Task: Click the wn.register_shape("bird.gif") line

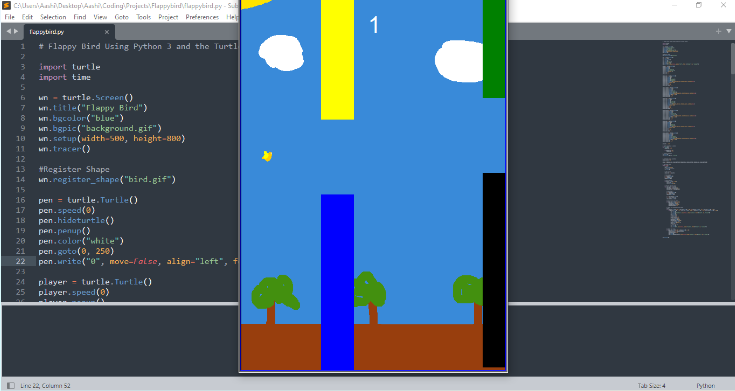Action: [107, 180]
